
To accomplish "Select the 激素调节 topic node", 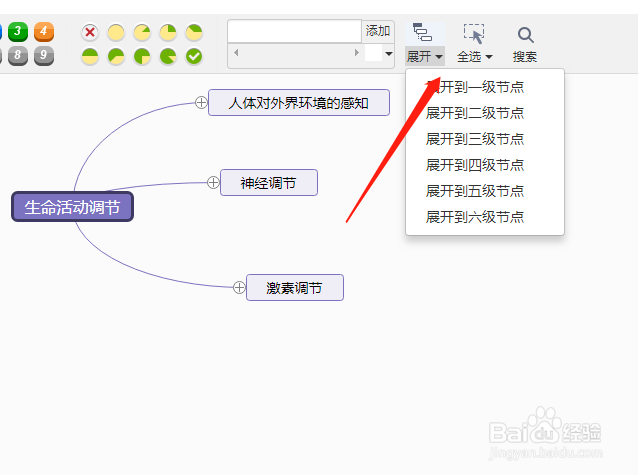I will [295, 287].
